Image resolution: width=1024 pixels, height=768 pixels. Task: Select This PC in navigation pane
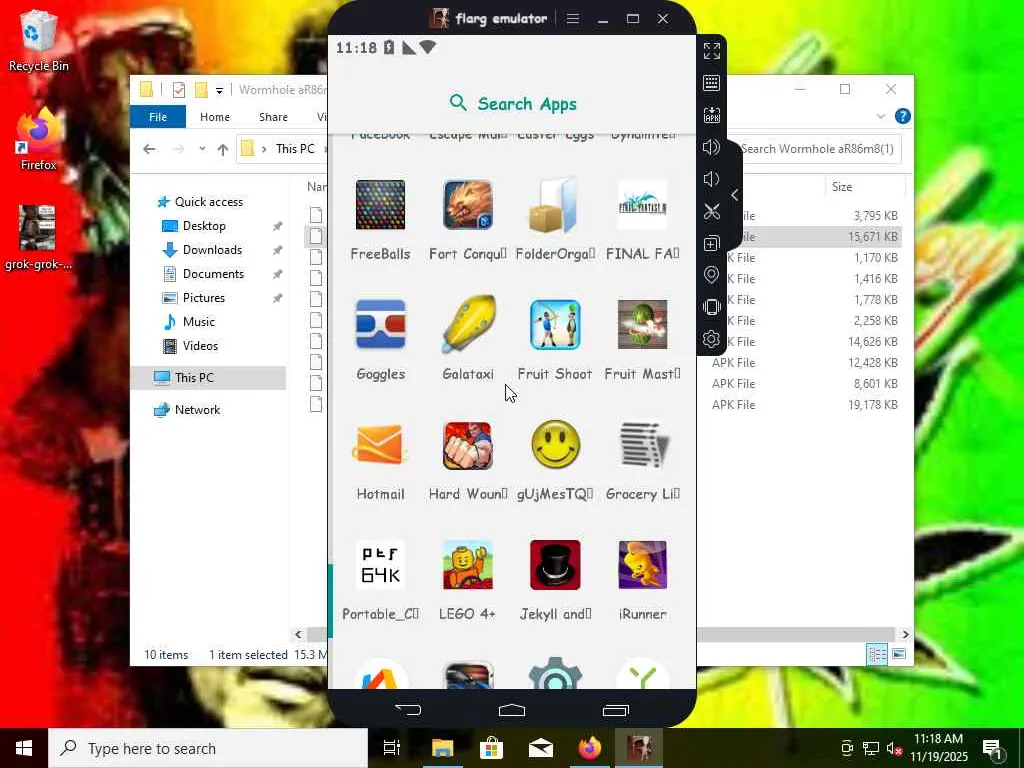[208, 377]
